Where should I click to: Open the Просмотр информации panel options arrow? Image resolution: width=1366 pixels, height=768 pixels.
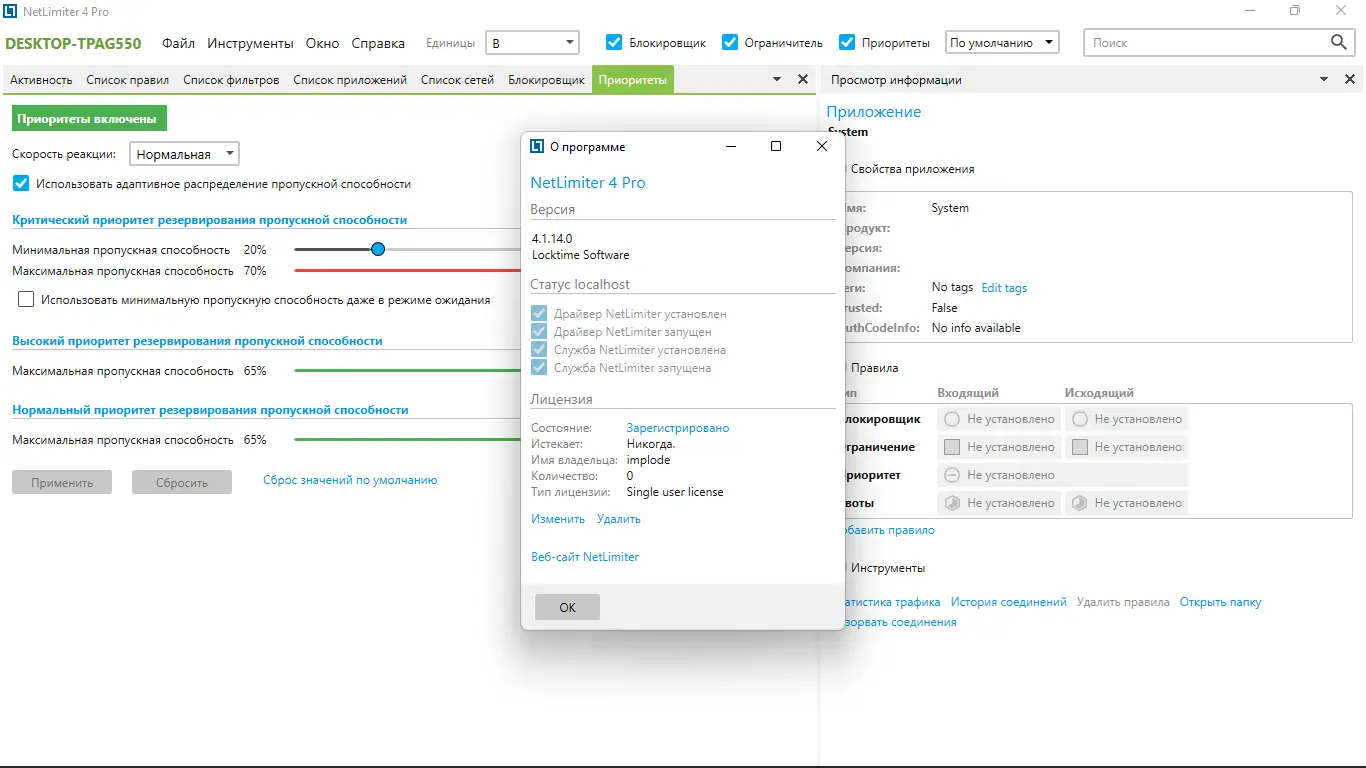(x=1324, y=79)
